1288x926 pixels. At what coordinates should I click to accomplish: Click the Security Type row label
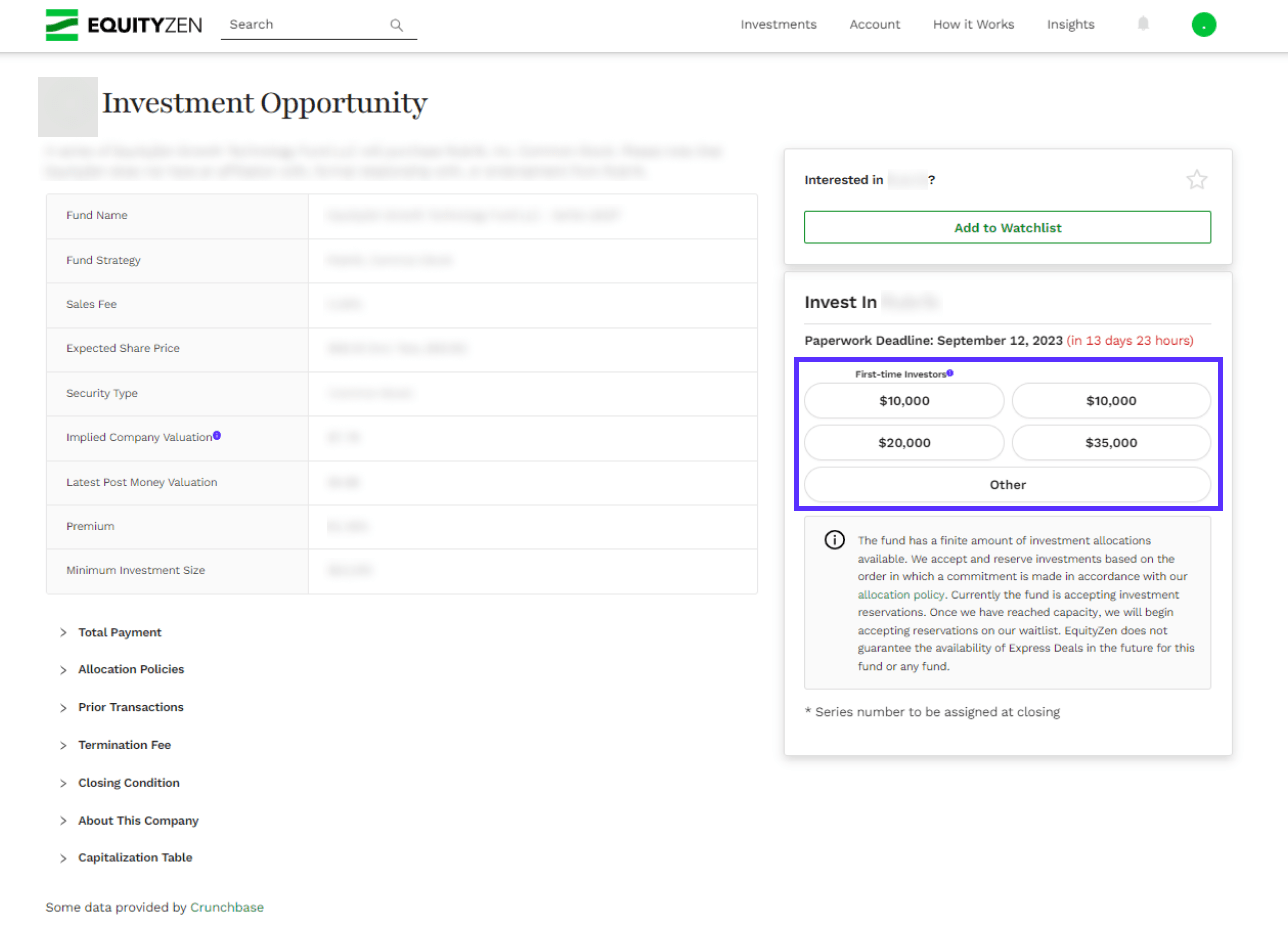[x=102, y=393]
